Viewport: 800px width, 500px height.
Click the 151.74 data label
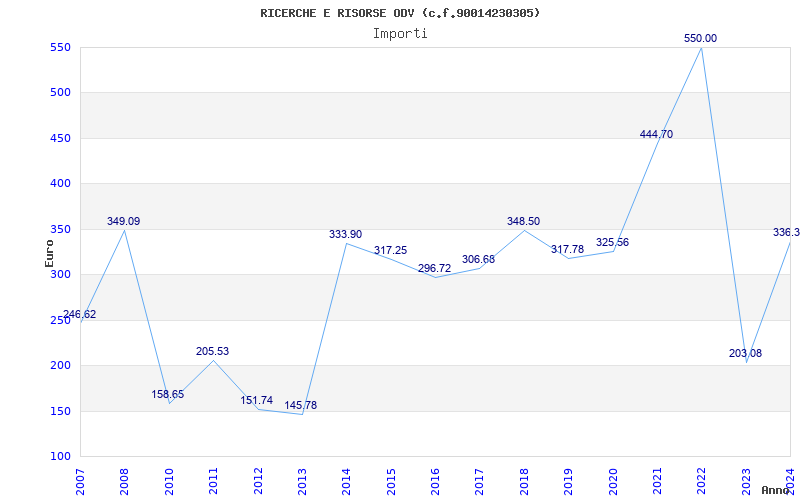tap(257, 401)
